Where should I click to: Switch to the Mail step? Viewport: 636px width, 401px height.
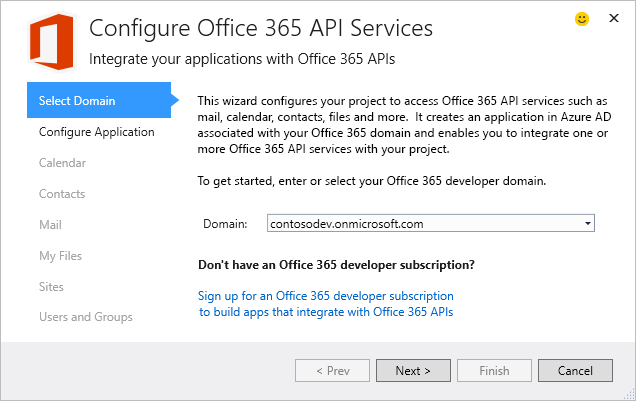coord(50,224)
